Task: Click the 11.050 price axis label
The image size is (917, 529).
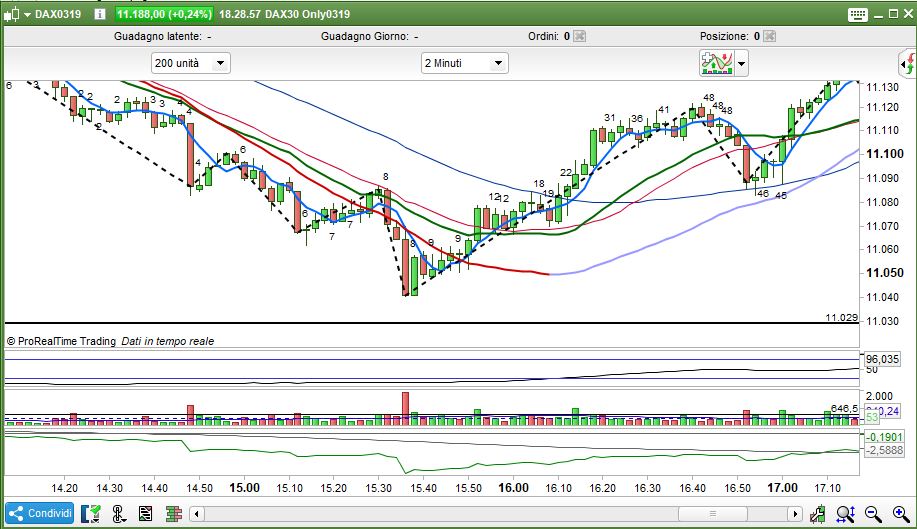Action: coord(884,272)
